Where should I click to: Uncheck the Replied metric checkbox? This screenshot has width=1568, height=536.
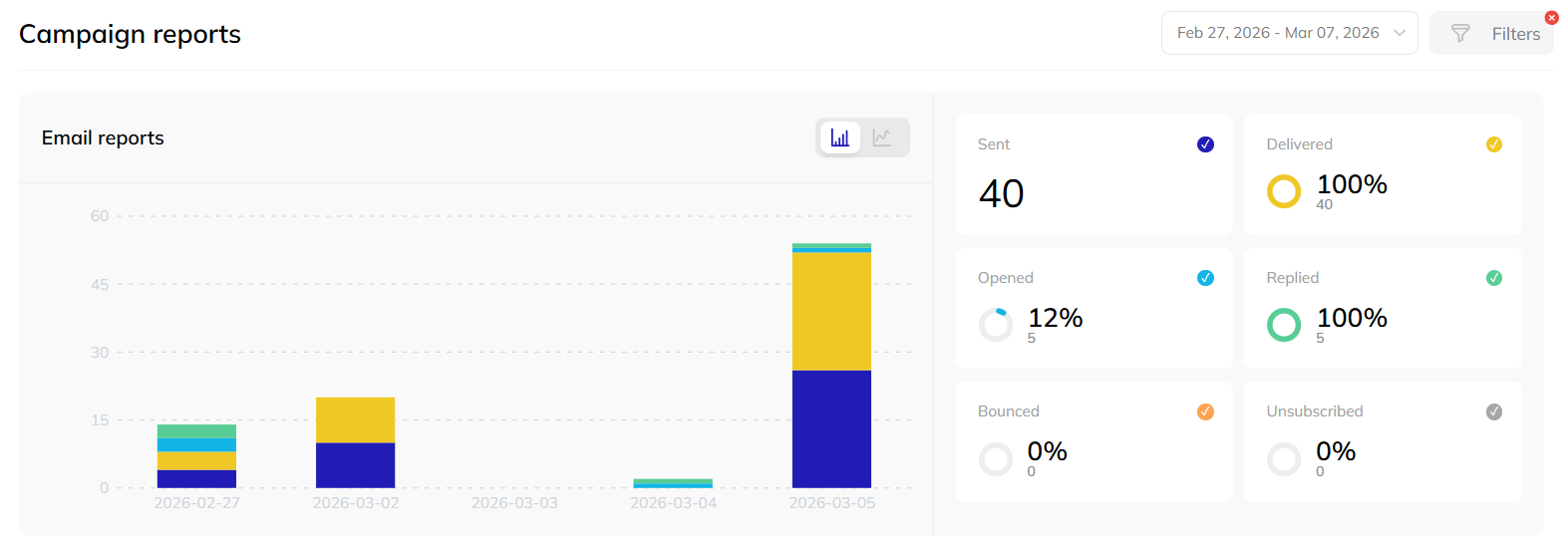point(1493,278)
